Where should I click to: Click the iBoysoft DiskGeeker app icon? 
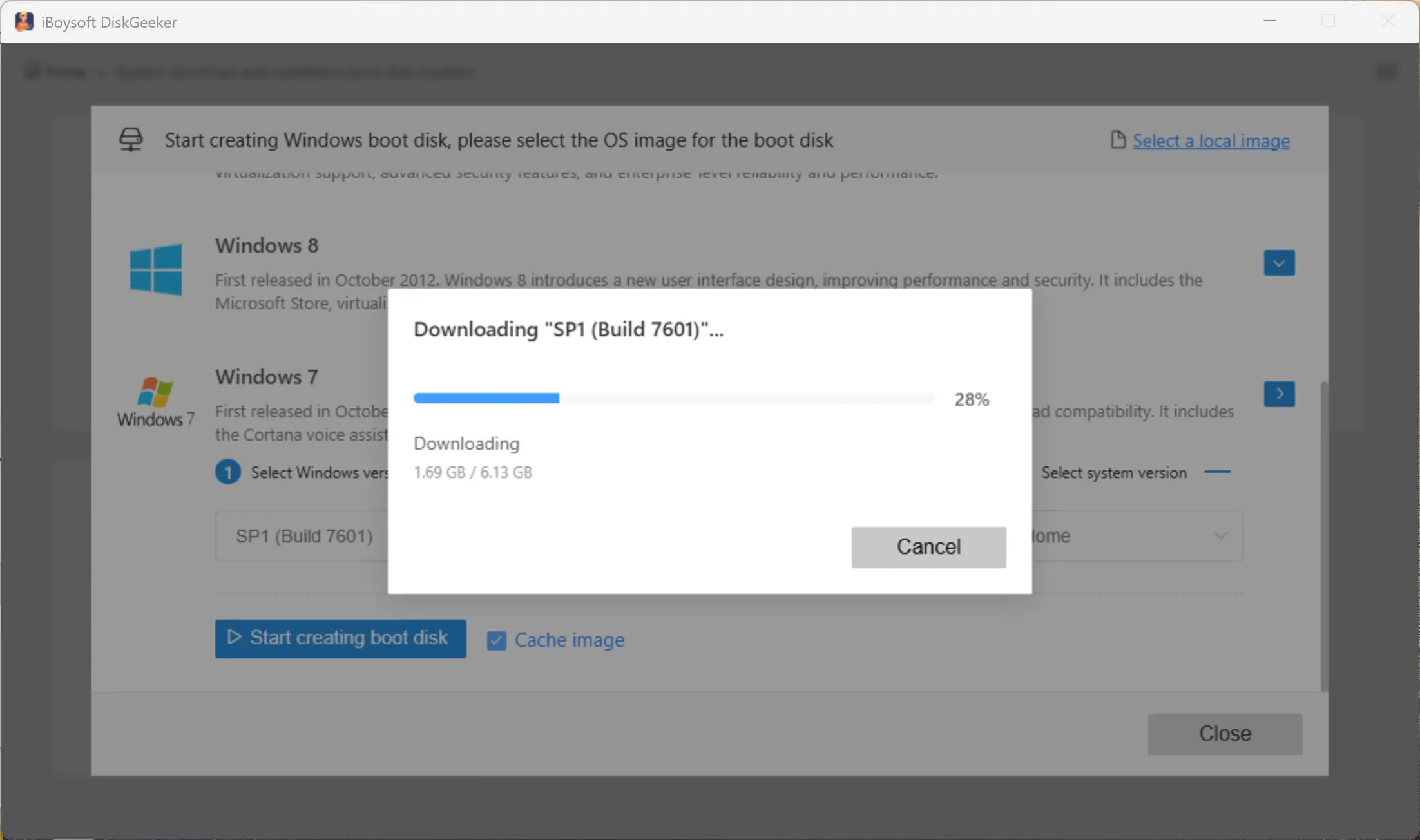pyautogui.click(x=24, y=21)
